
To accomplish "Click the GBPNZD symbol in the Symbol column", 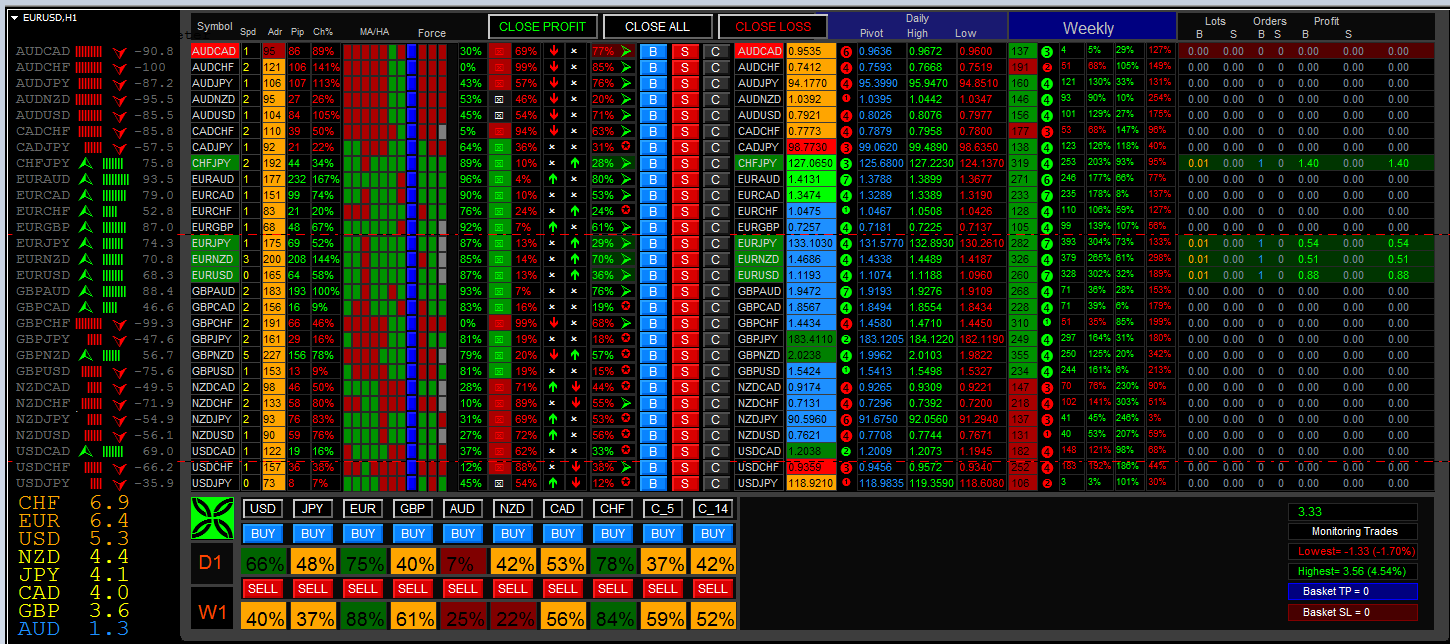I will click(x=214, y=355).
